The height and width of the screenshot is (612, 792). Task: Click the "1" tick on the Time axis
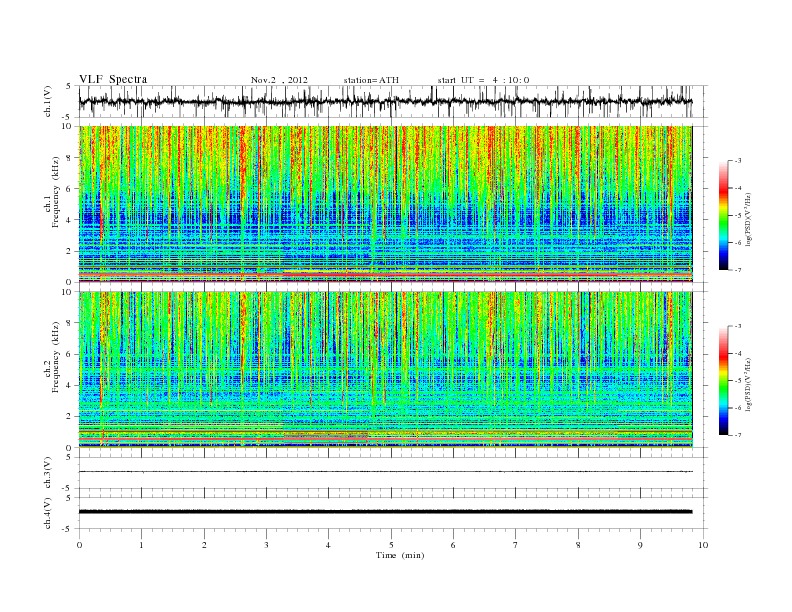point(141,545)
